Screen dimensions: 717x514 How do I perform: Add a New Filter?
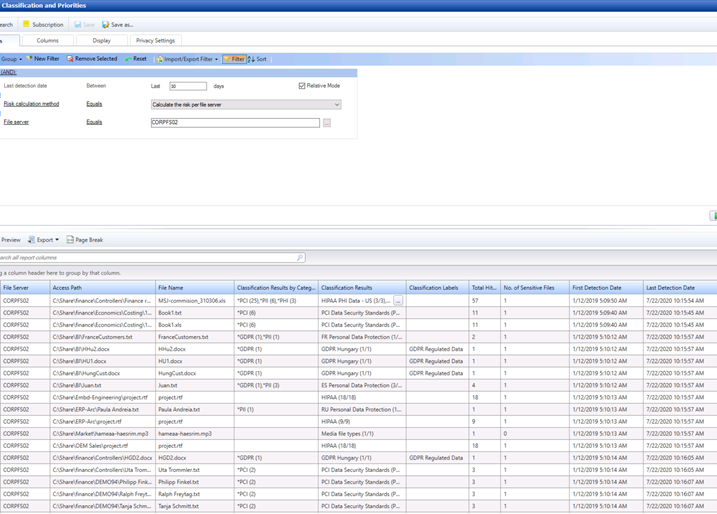[x=32, y=59]
